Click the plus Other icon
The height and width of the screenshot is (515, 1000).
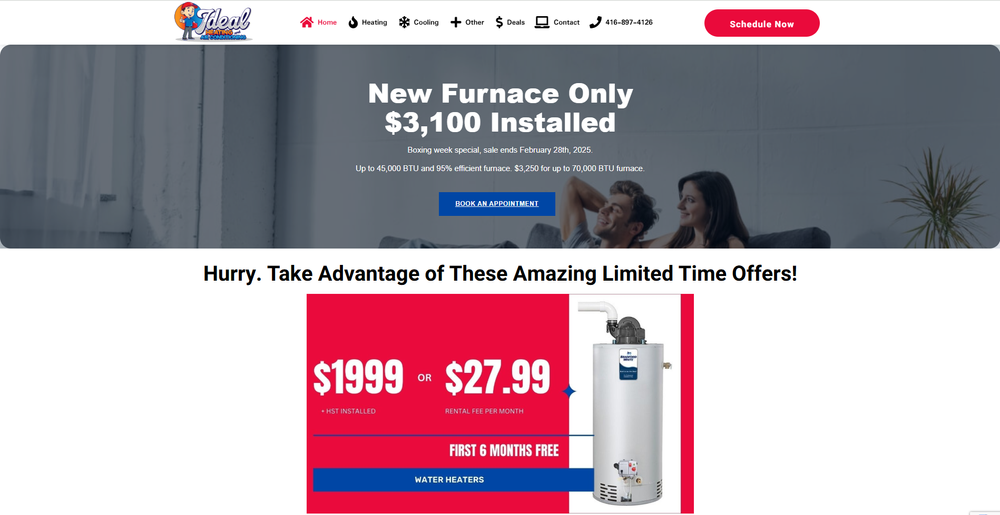(x=455, y=22)
